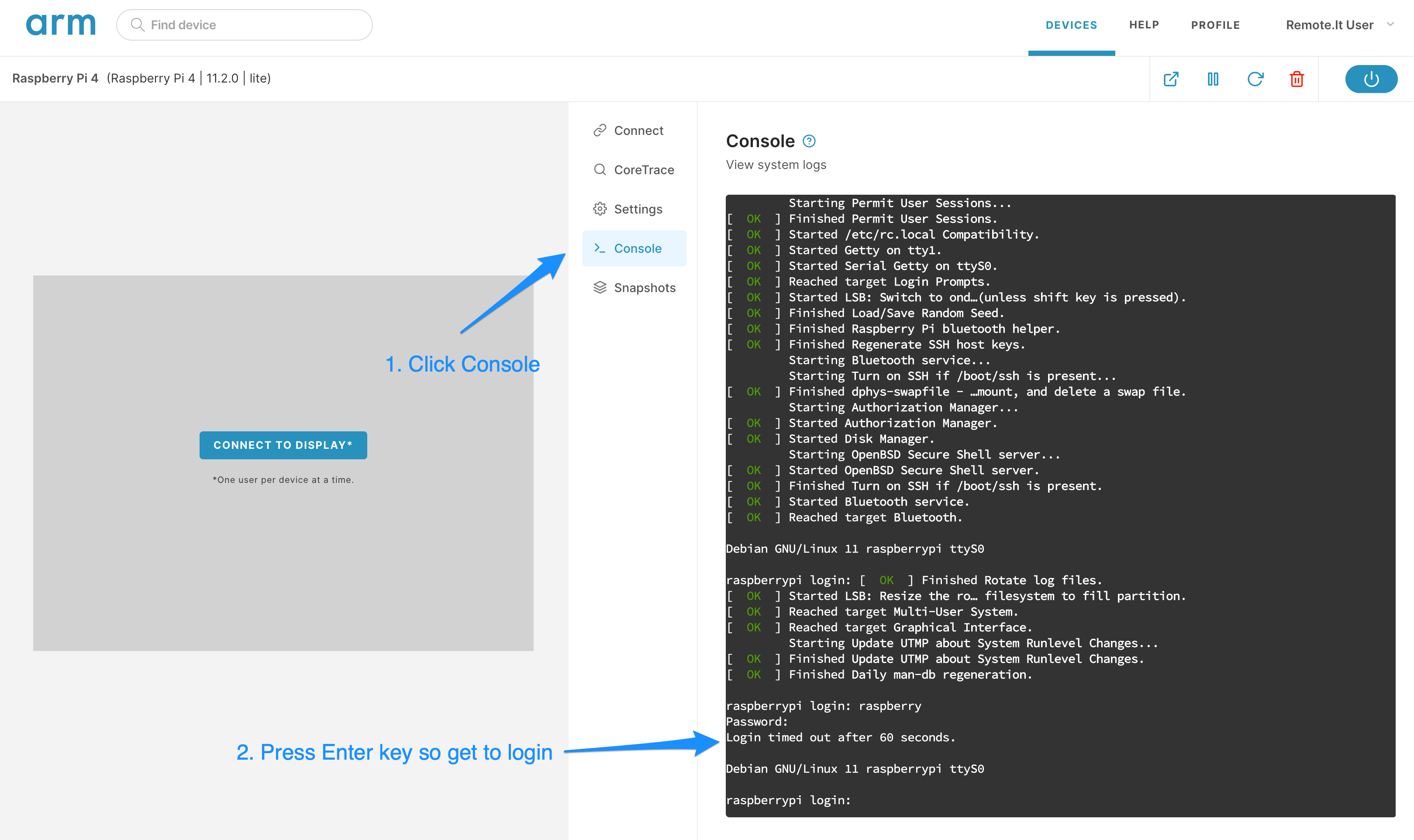Click the Console prompt icon

click(600, 248)
